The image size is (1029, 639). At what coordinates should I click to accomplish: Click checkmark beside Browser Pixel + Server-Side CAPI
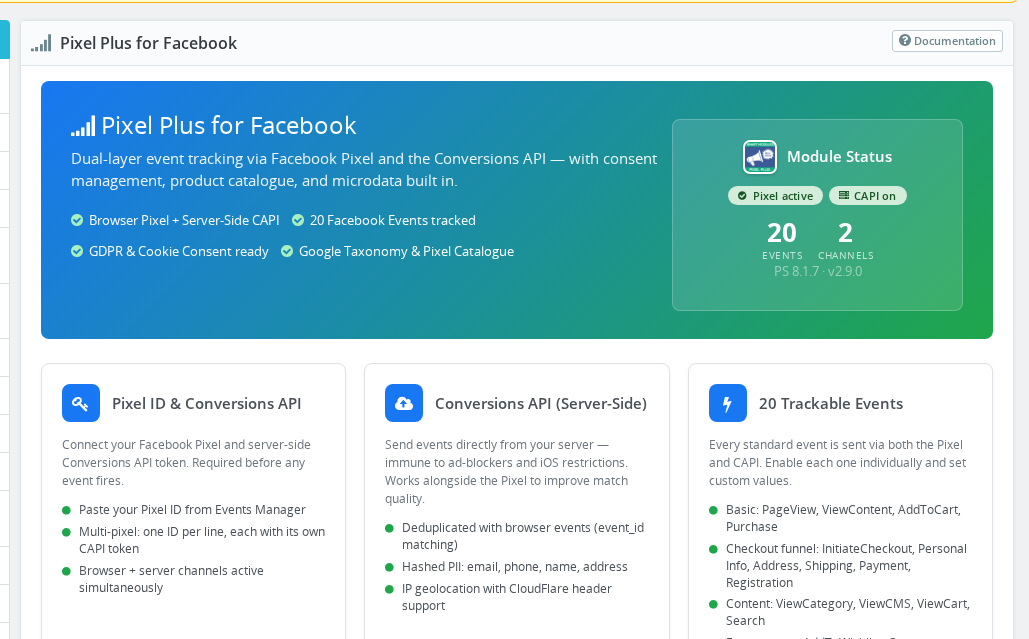click(77, 220)
